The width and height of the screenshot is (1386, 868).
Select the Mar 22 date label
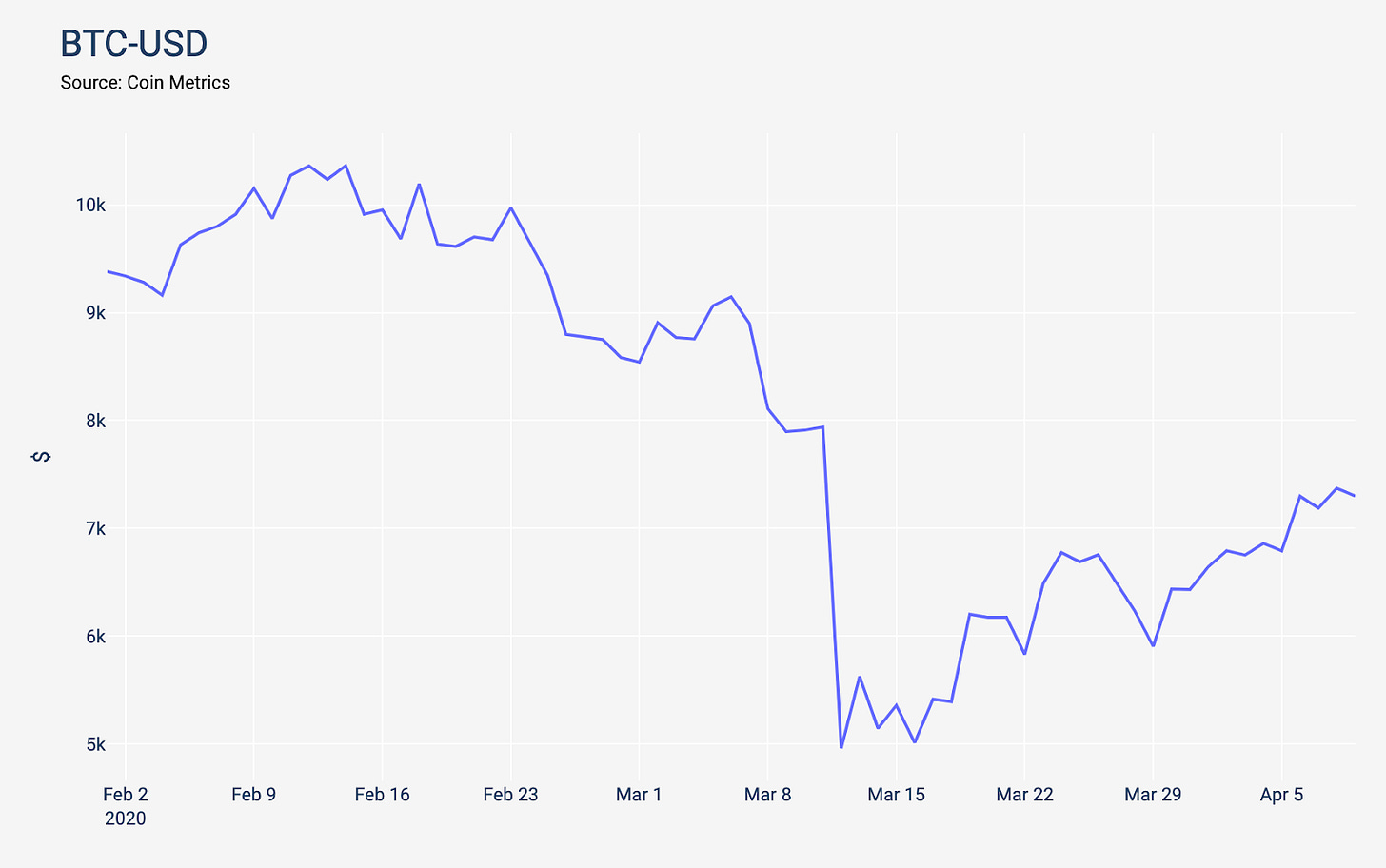1024,795
